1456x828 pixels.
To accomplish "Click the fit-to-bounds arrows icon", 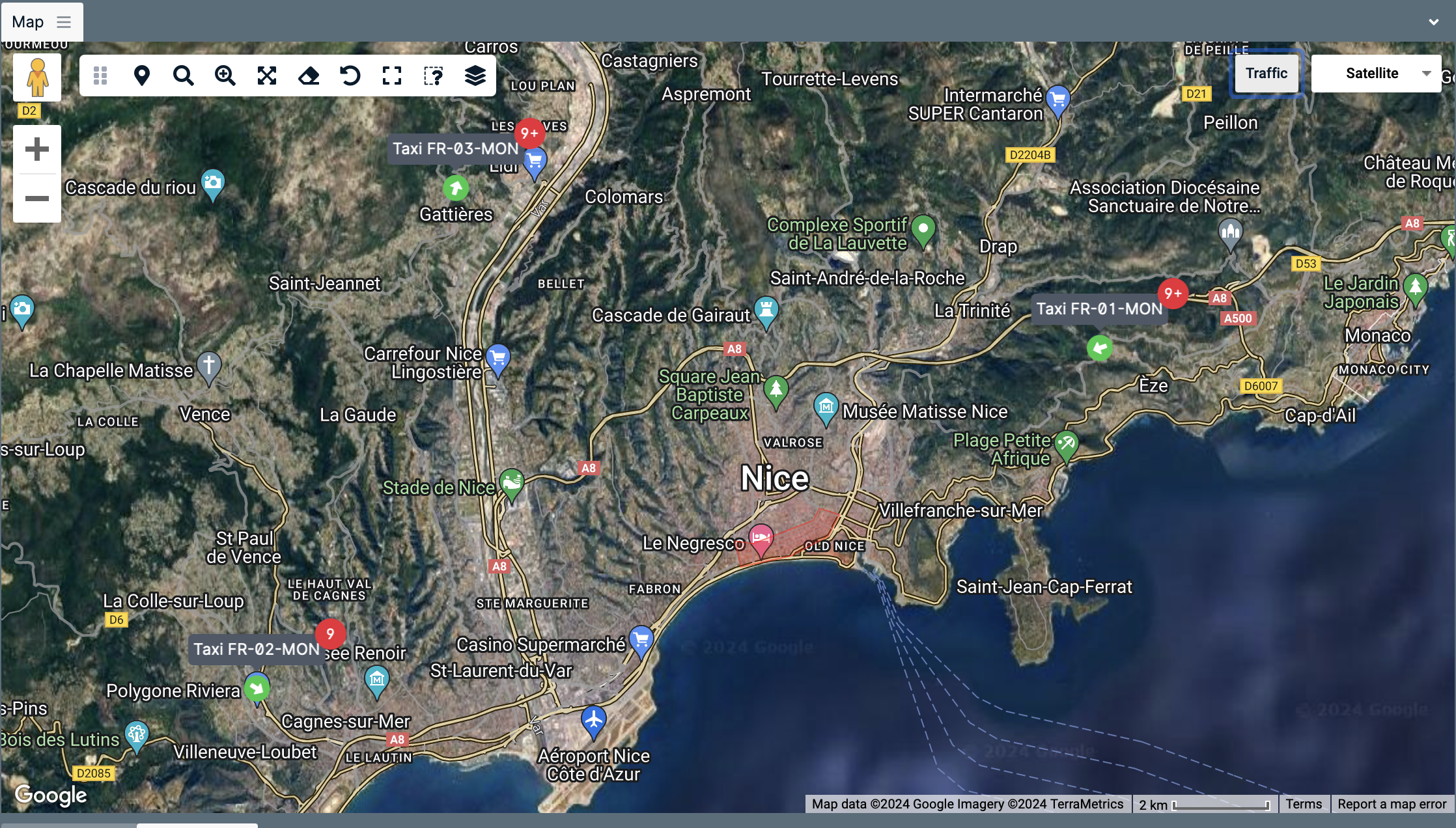I will (267, 76).
